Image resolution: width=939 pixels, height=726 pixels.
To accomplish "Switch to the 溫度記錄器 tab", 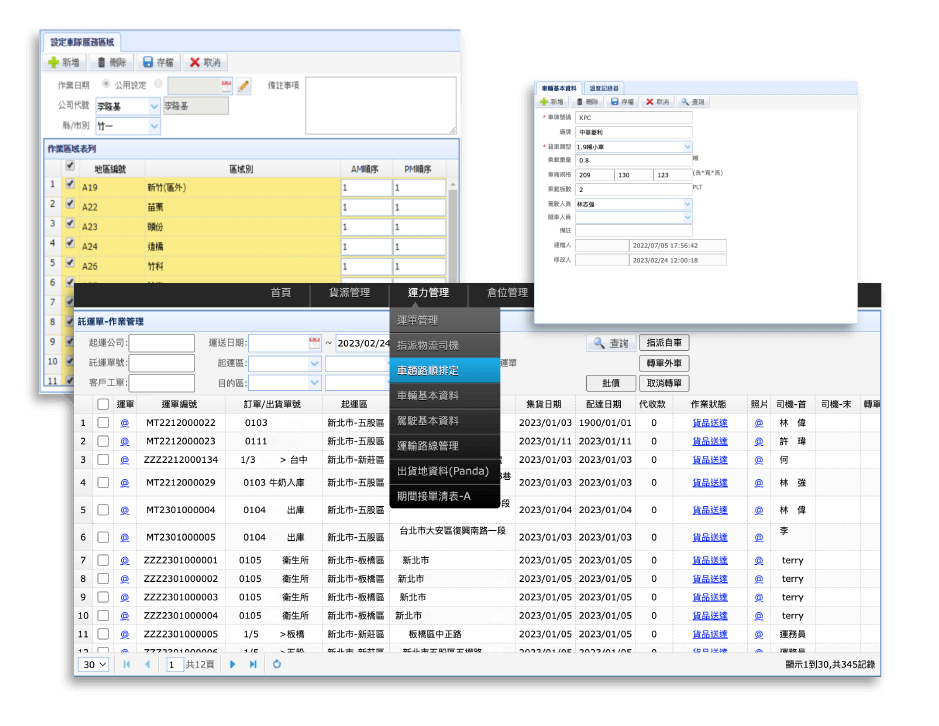I will [603, 88].
